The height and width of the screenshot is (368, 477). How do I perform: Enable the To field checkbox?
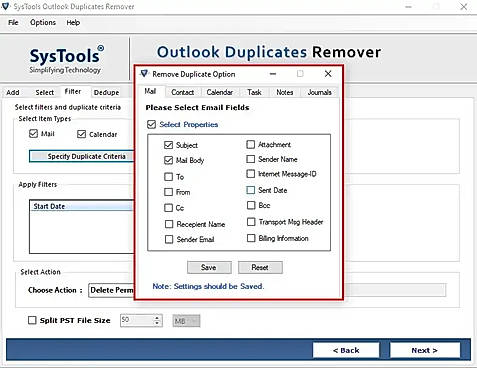click(x=169, y=177)
